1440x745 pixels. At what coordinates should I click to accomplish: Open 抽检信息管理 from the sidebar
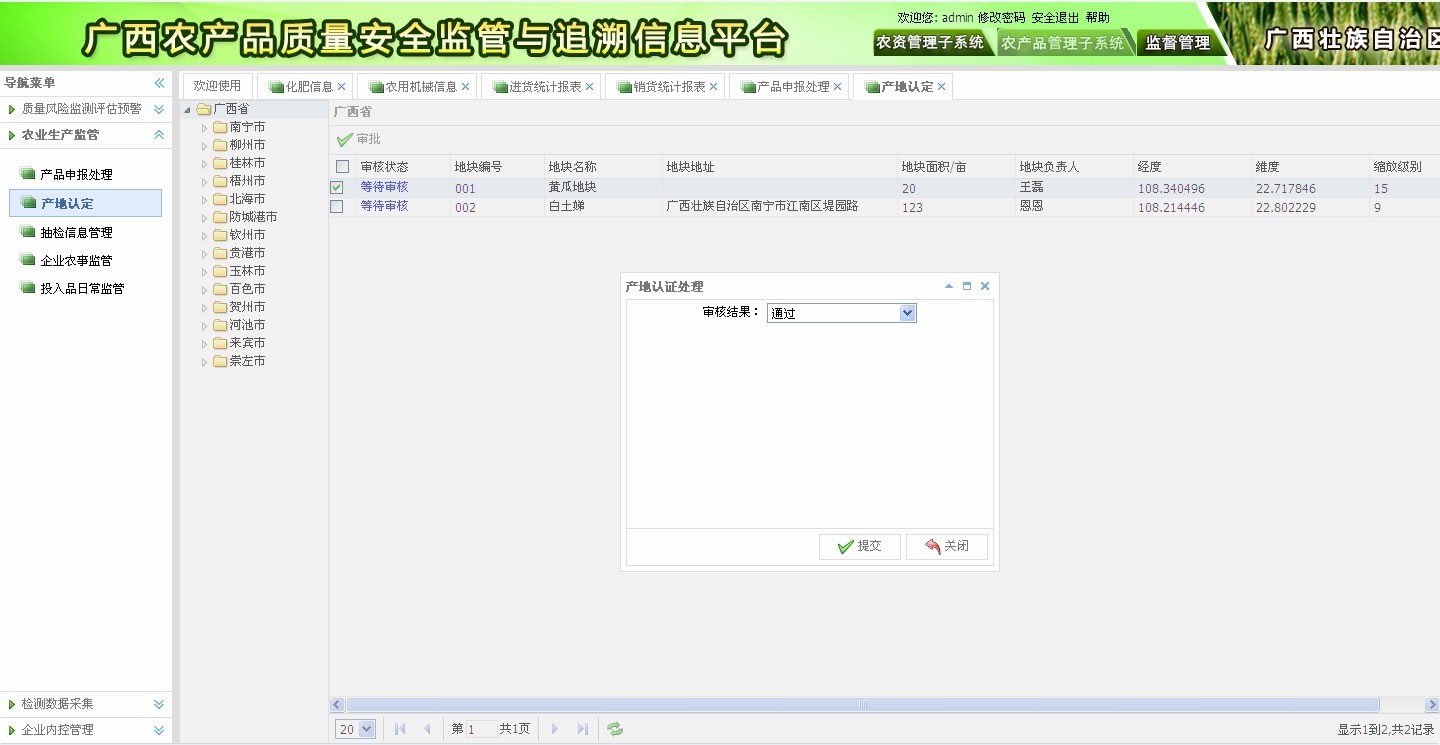point(76,232)
